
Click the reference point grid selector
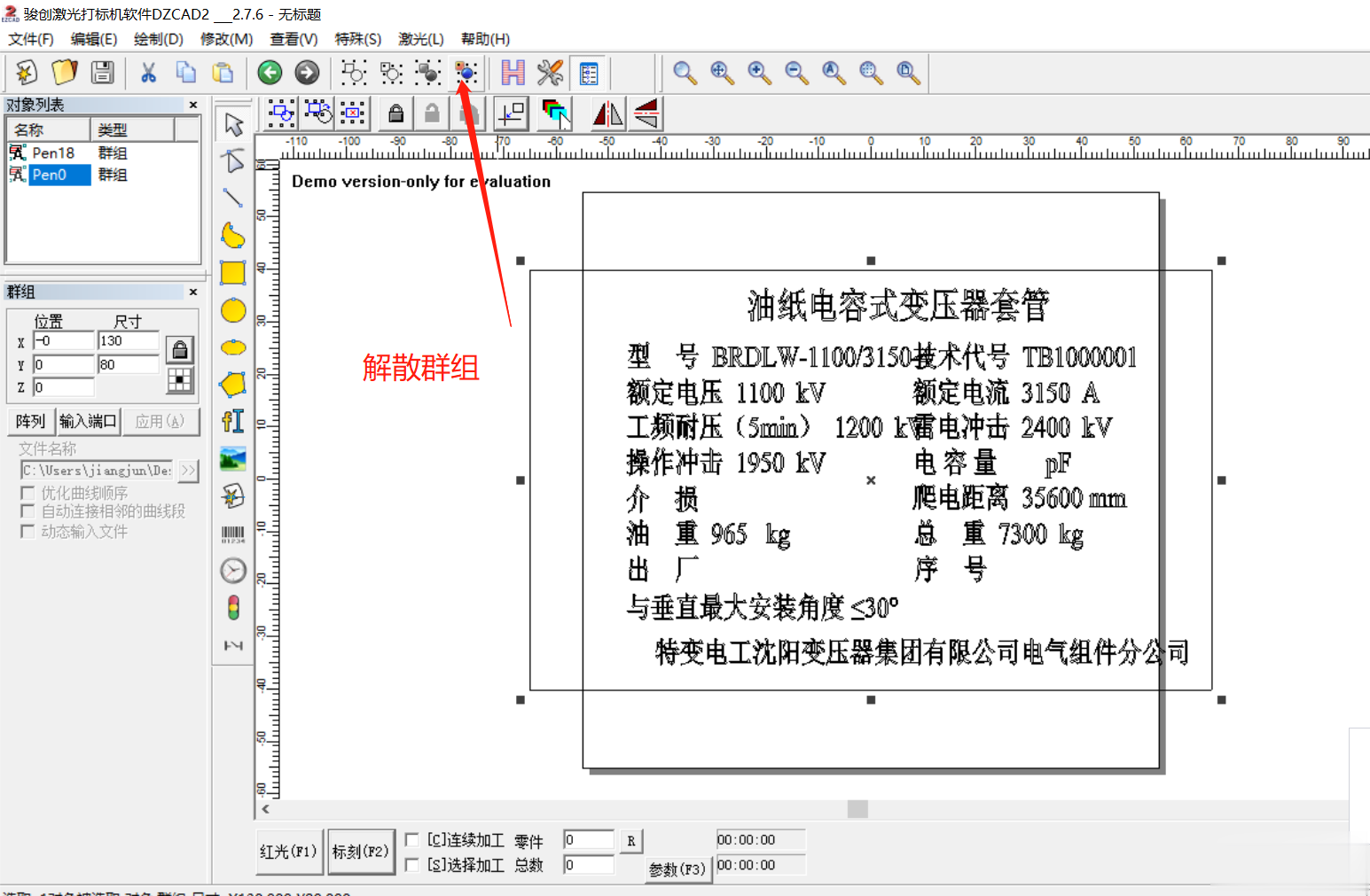point(180,381)
